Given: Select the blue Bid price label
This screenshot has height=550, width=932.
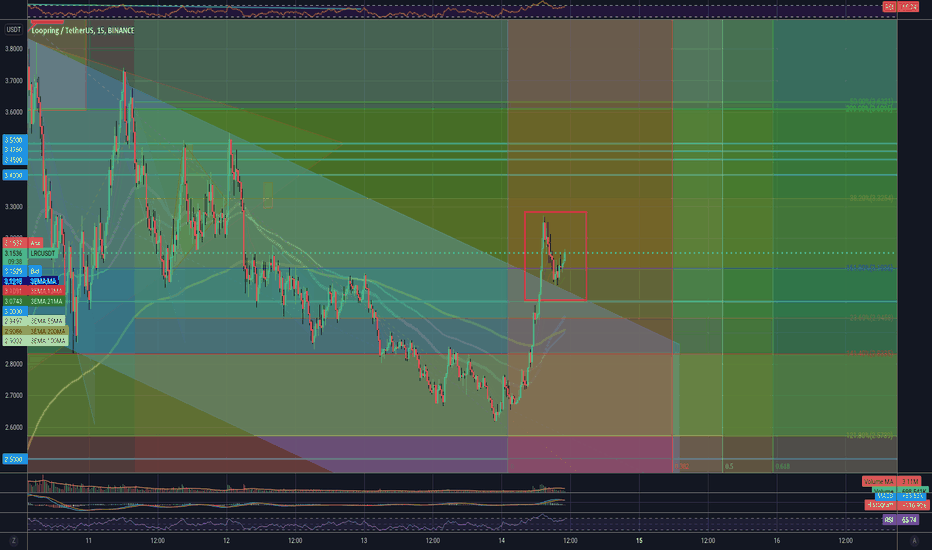Looking at the screenshot, I should click(21, 271).
